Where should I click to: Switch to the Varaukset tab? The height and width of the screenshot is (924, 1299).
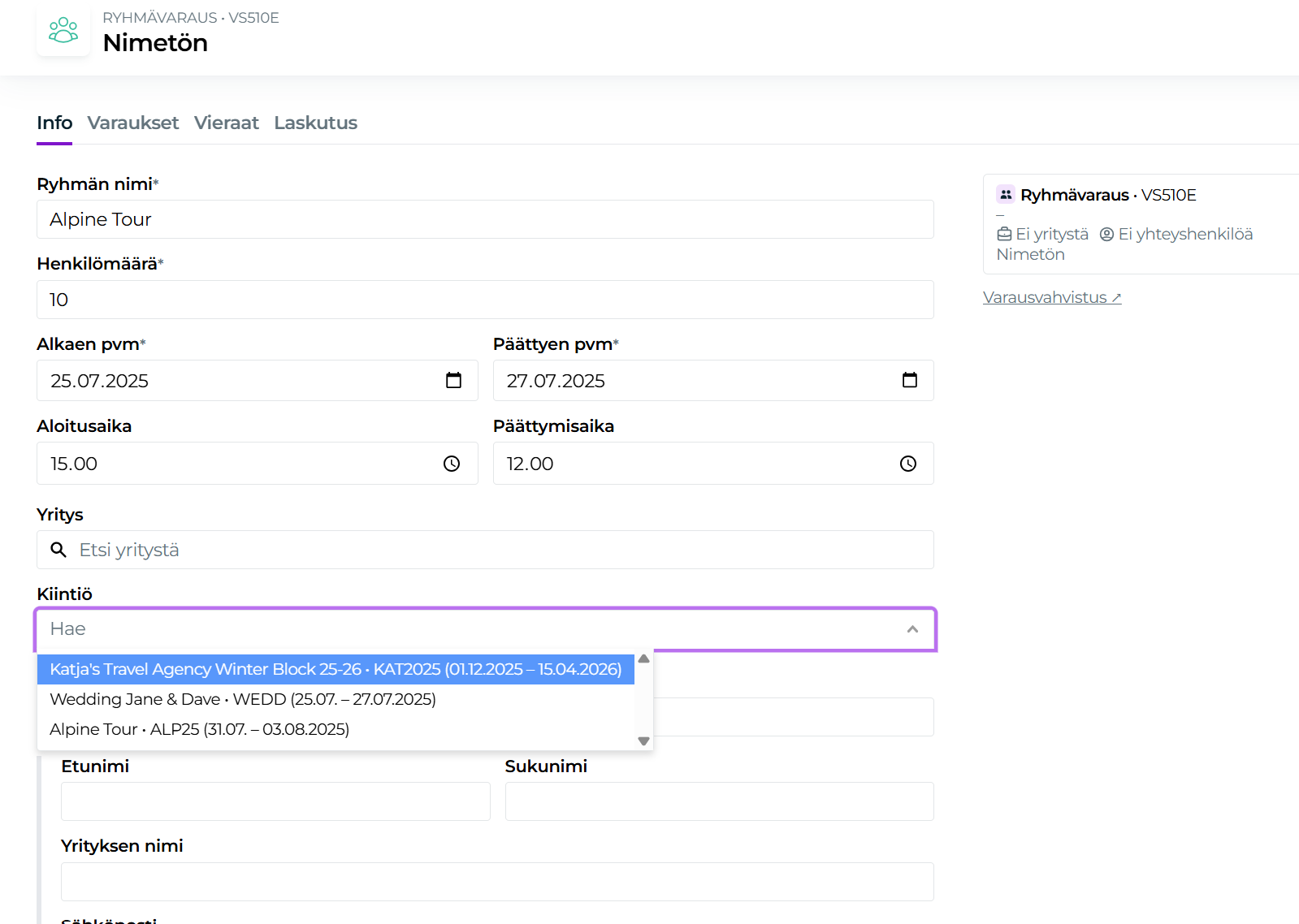133,123
